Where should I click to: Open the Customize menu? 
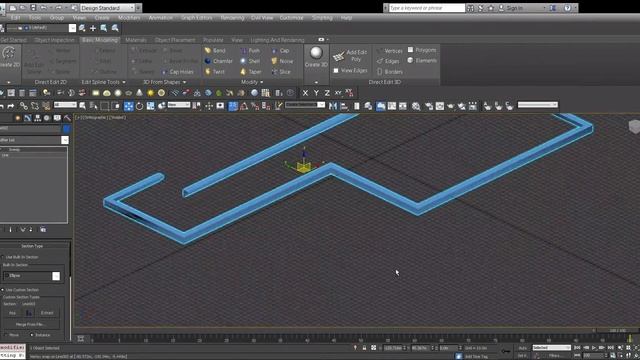tap(291, 18)
